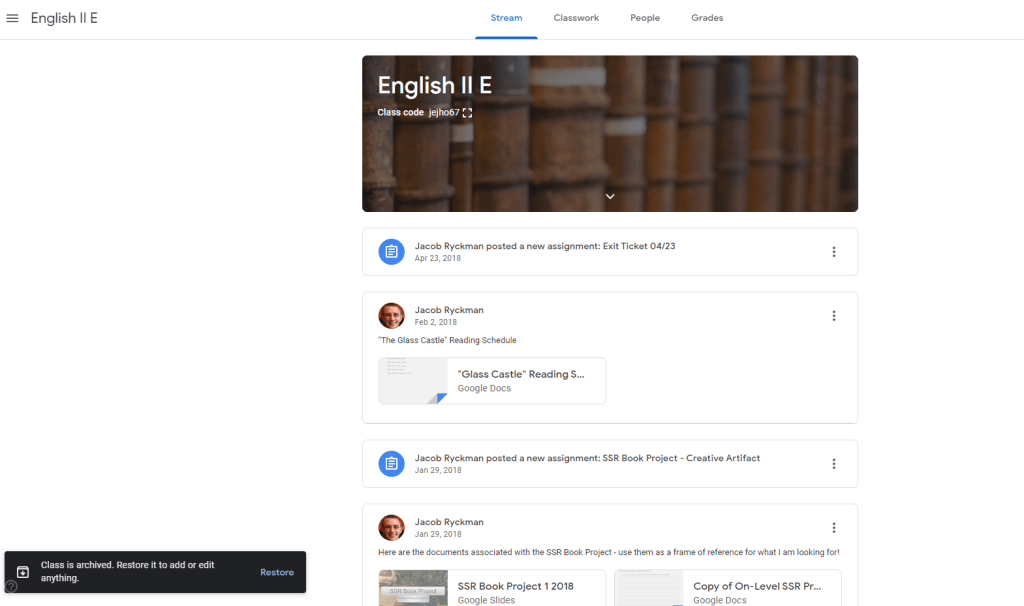Open options for Glass Castle Reading Schedule post

click(833, 316)
